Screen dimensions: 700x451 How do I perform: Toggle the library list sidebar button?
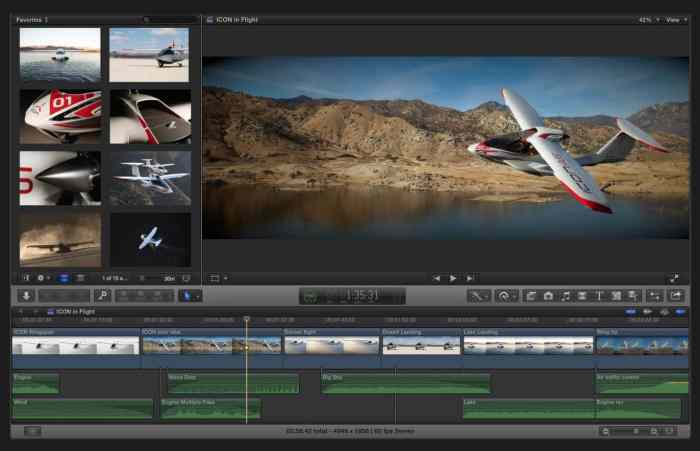point(26,278)
